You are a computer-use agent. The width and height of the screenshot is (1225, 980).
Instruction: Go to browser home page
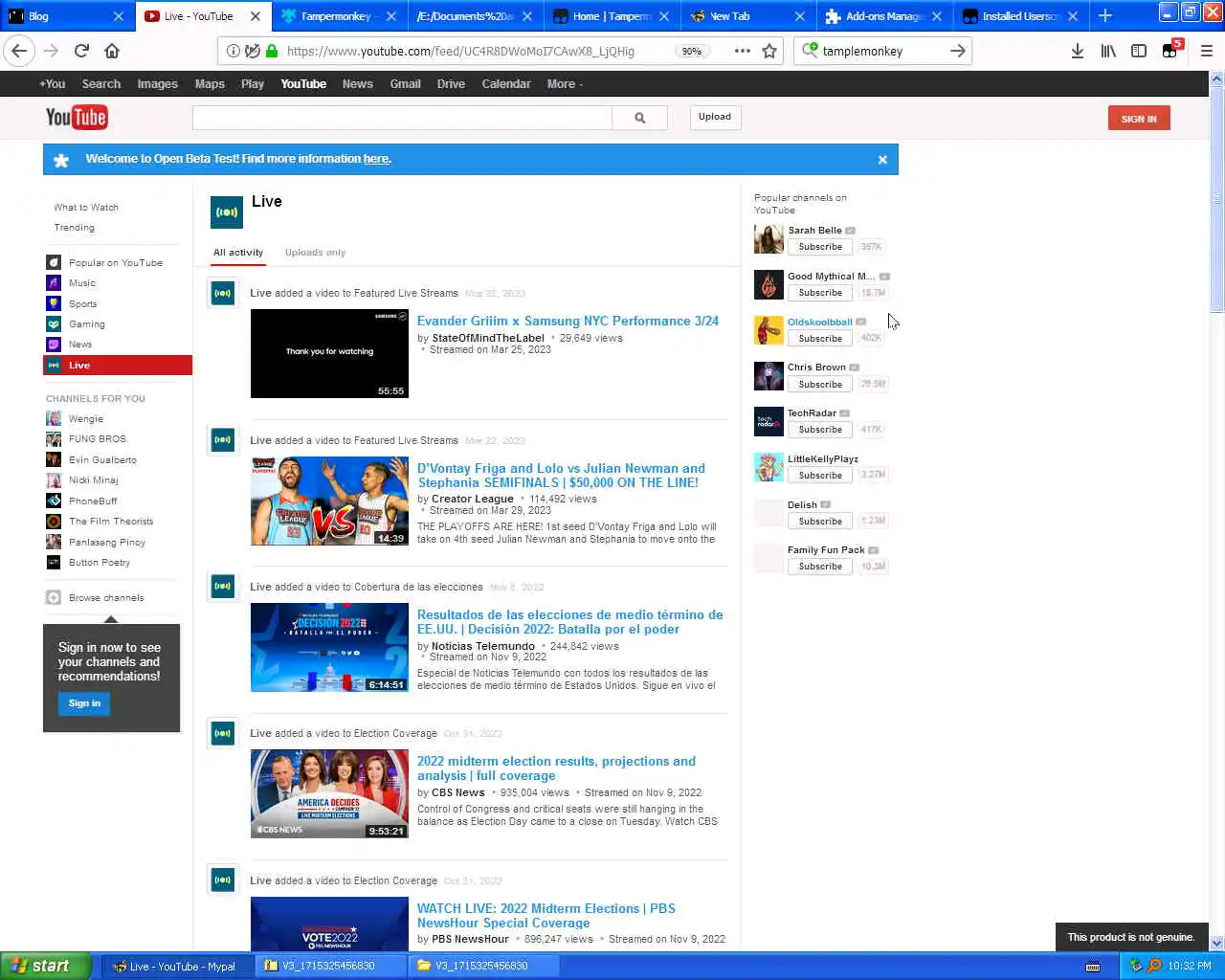coord(112,51)
